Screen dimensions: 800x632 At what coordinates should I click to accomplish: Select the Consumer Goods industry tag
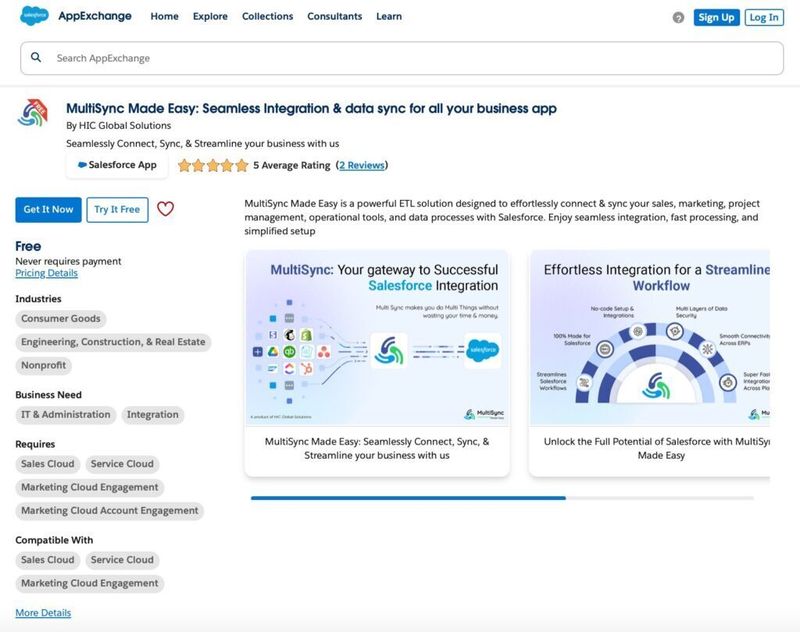pyautogui.click(x=61, y=319)
